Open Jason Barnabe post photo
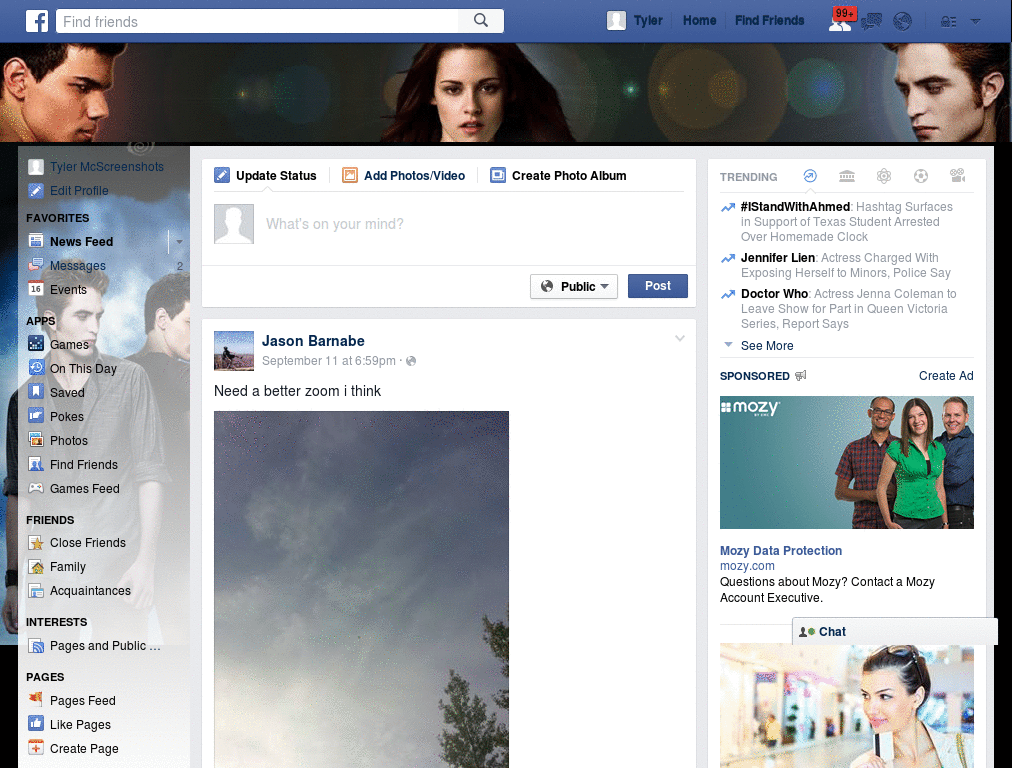Viewport: 1024px width, 768px height. click(361, 589)
